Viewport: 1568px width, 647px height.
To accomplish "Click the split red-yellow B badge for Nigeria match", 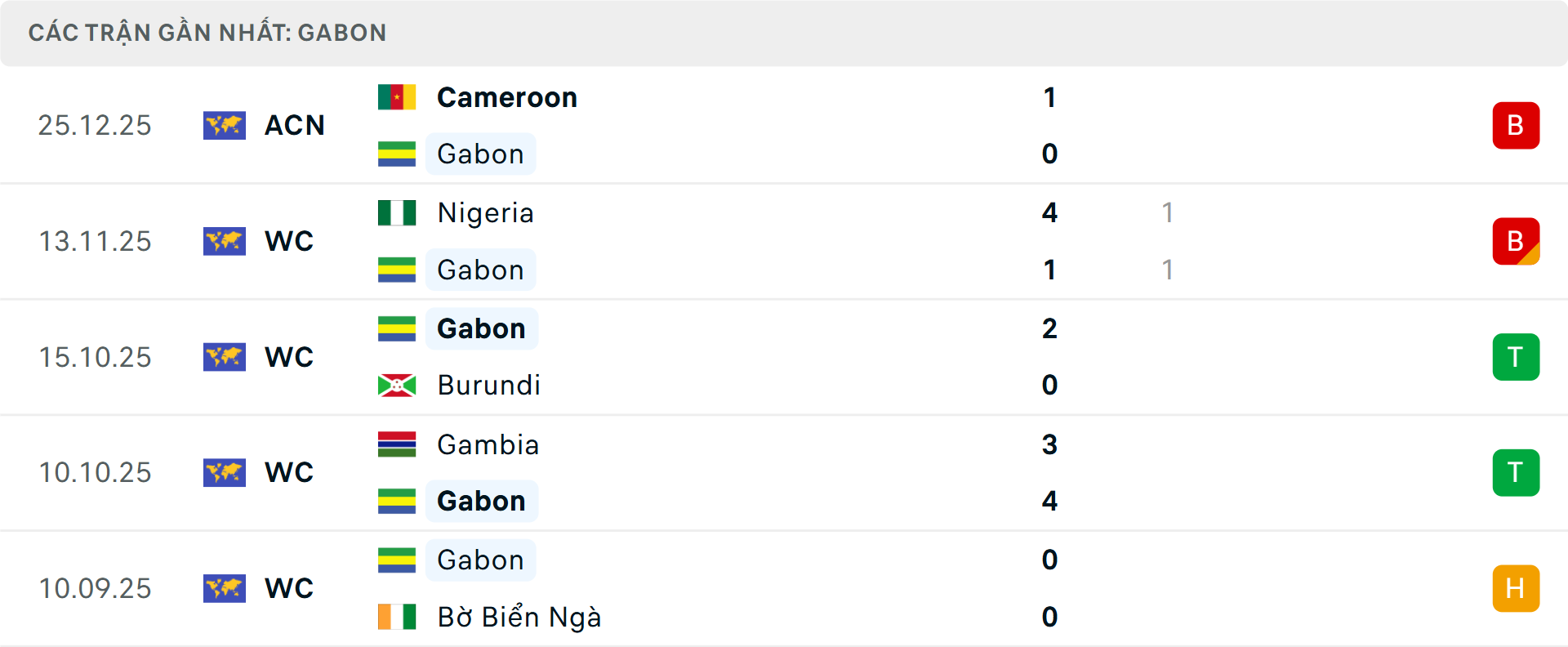I will click(x=1516, y=241).
